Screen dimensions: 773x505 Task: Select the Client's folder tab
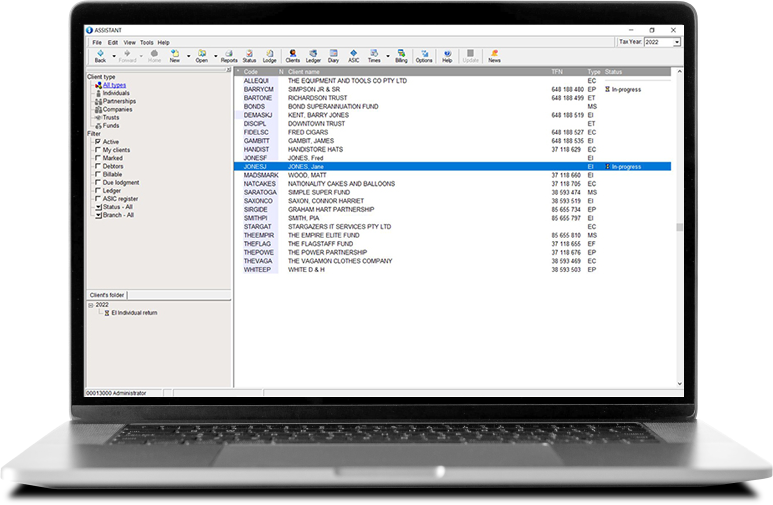(108, 295)
